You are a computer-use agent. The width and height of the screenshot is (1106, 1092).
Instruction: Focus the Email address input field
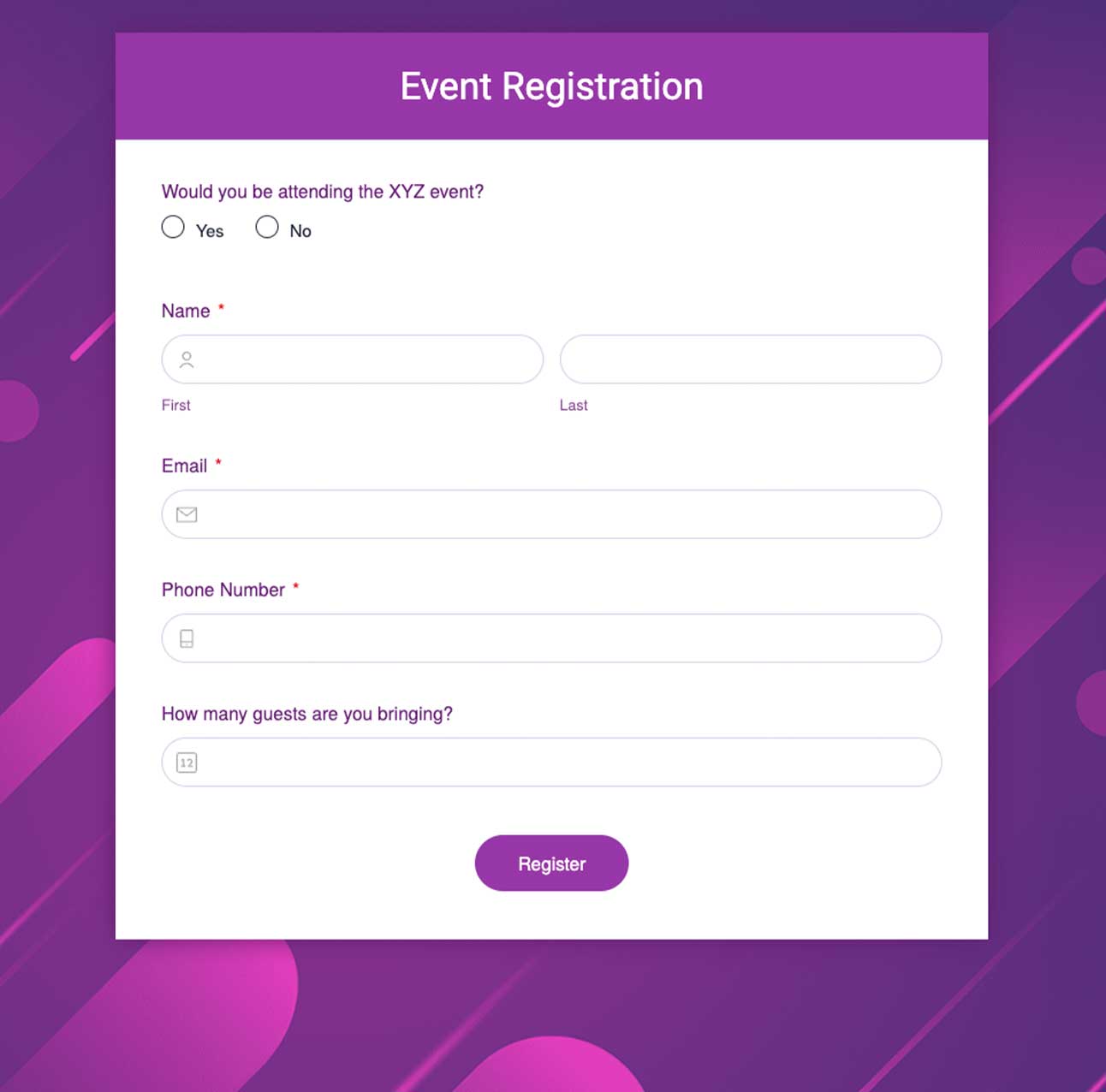[565, 514]
